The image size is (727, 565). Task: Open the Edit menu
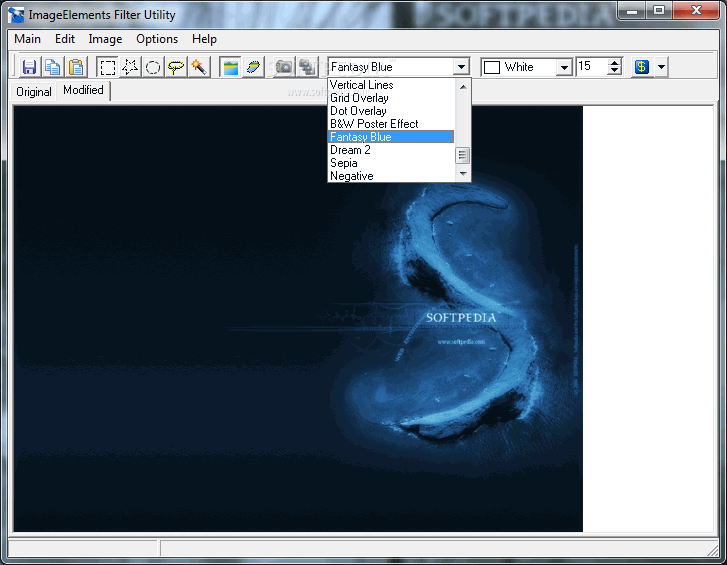pyautogui.click(x=65, y=39)
